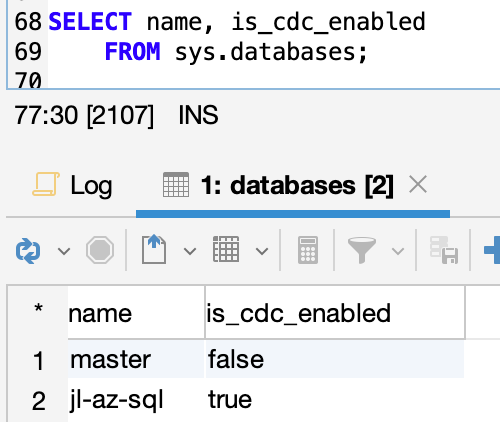This screenshot has width=500, height=422.
Task: Close the databases result tab
Action: click(418, 184)
